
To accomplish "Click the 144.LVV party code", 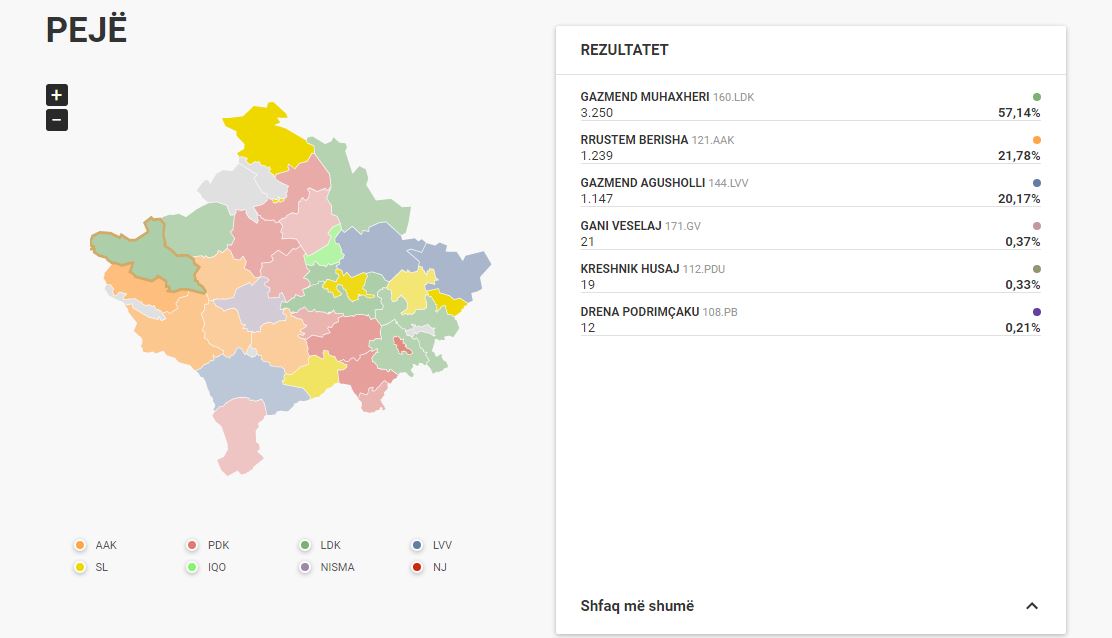I will click(728, 183).
